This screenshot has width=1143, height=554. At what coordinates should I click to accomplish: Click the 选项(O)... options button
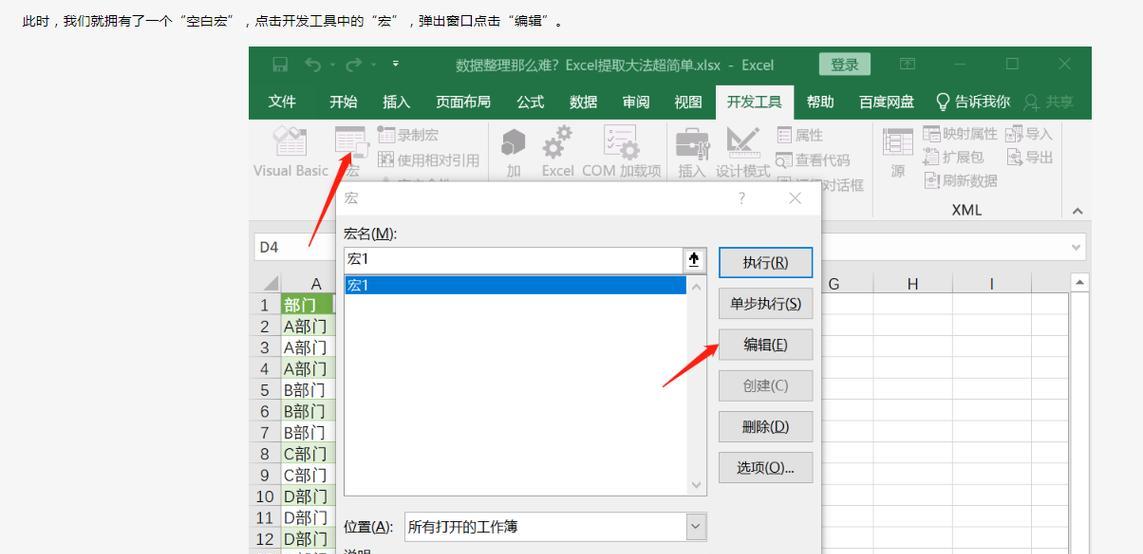coord(765,467)
